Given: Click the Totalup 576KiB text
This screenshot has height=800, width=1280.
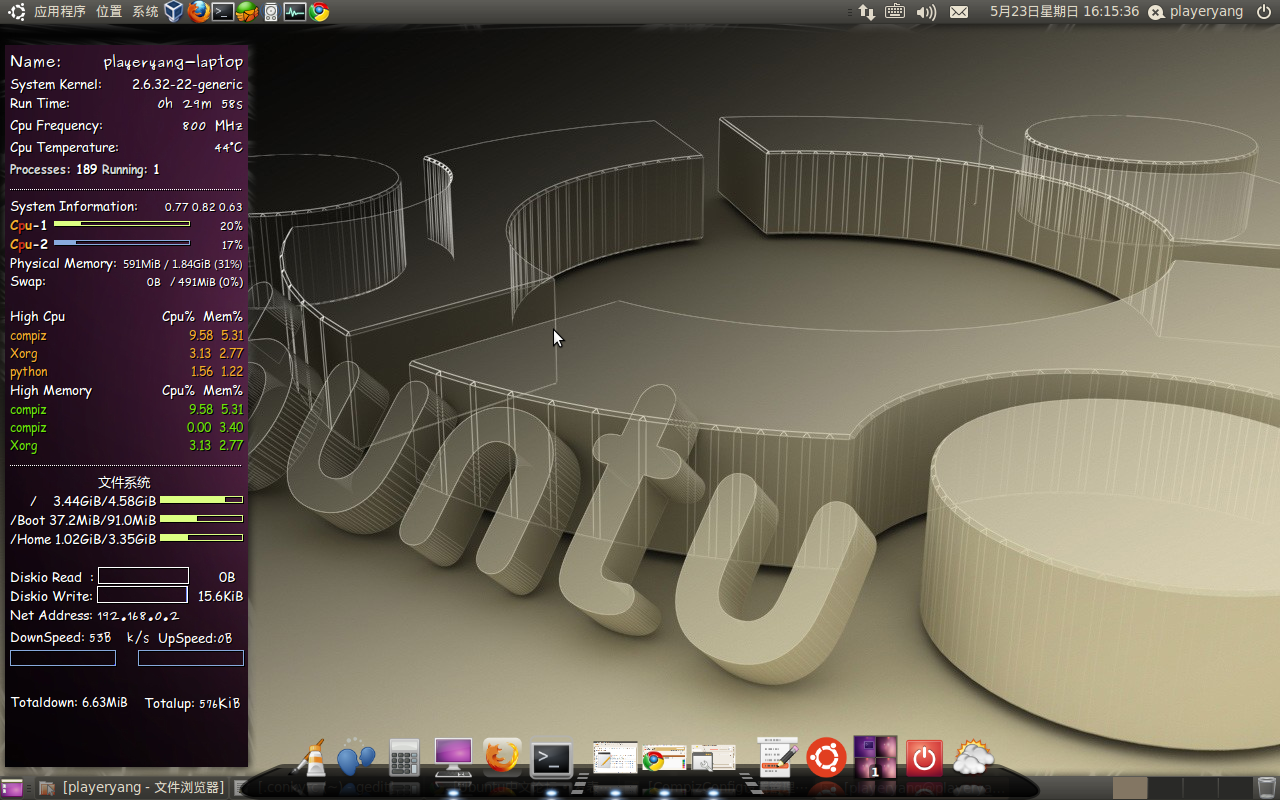Looking at the screenshot, I should click(x=193, y=703).
